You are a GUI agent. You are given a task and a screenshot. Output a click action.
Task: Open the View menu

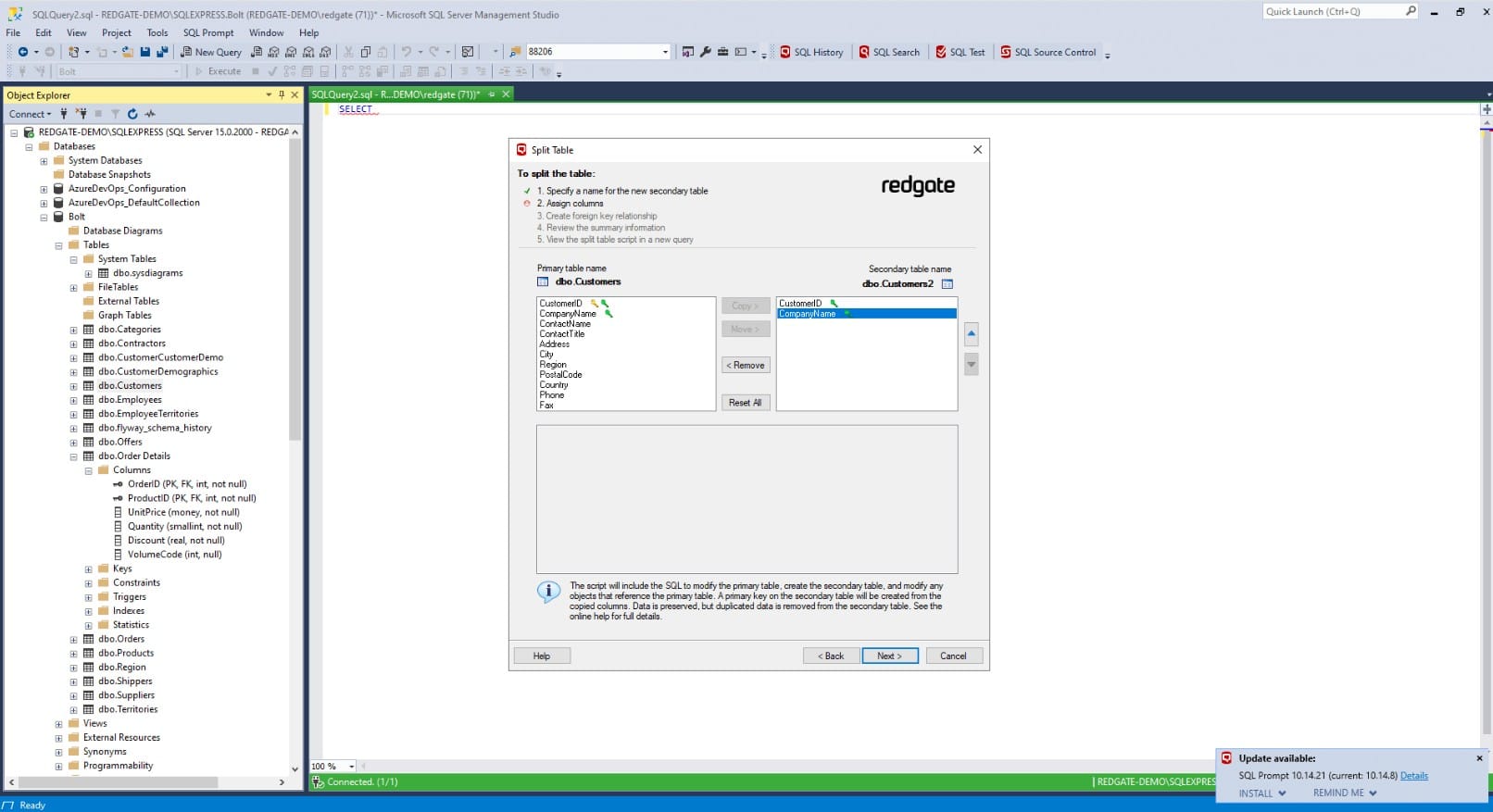[77, 32]
